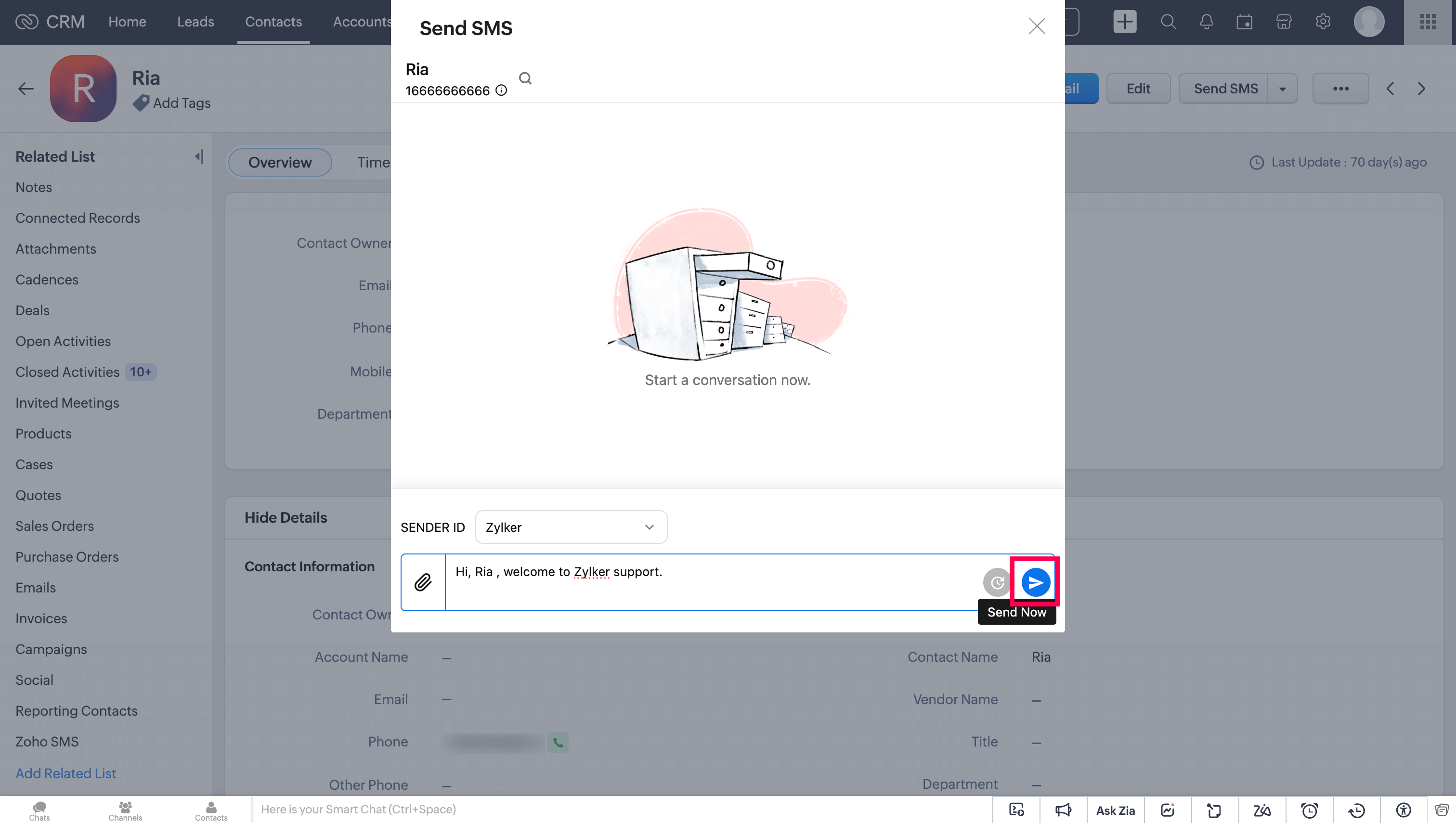Switch to the Overview tab
Viewport: 1456px width, 823px height.
[x=279, y=163]
